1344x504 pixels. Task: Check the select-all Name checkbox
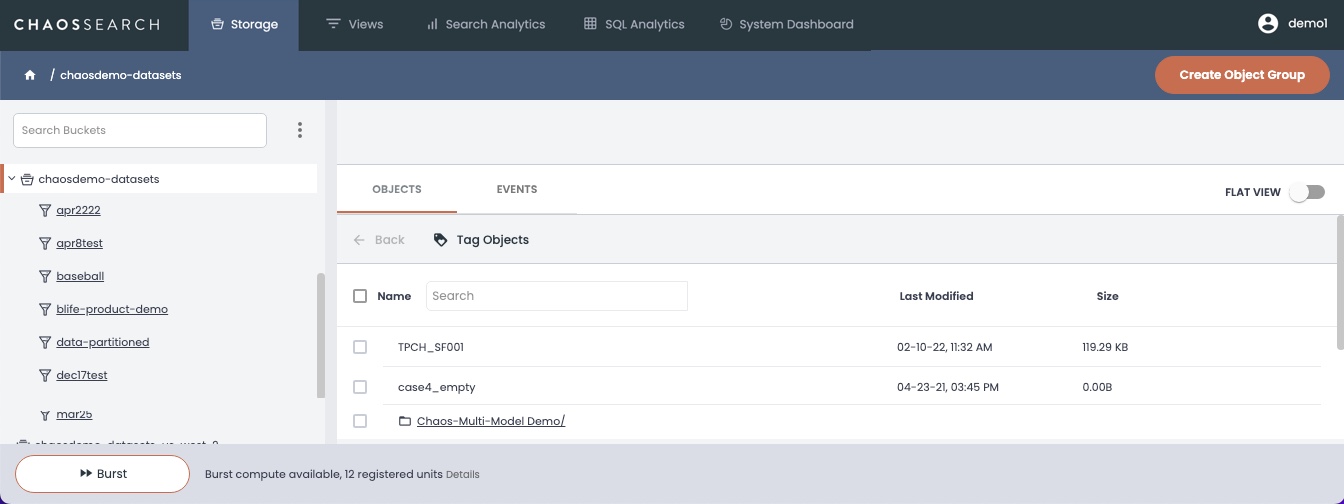[x=360, y=296]
